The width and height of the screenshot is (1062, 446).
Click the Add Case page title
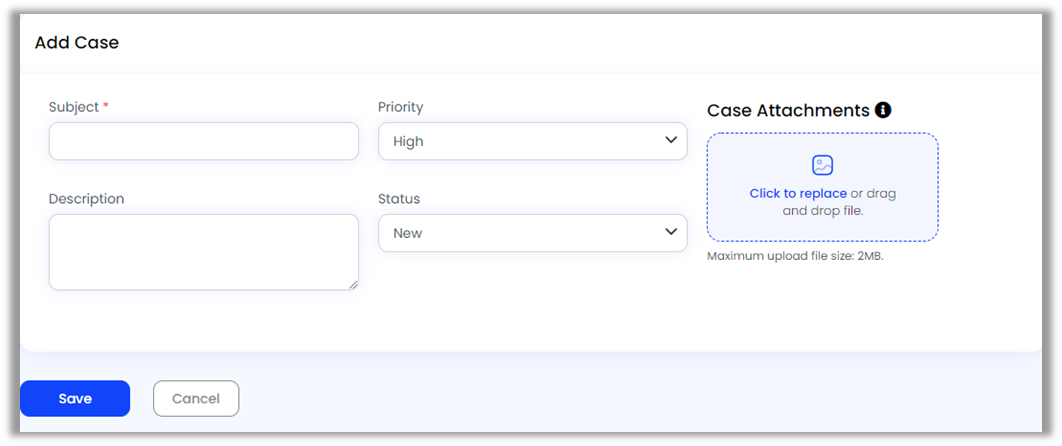click(x=77, y=43)
